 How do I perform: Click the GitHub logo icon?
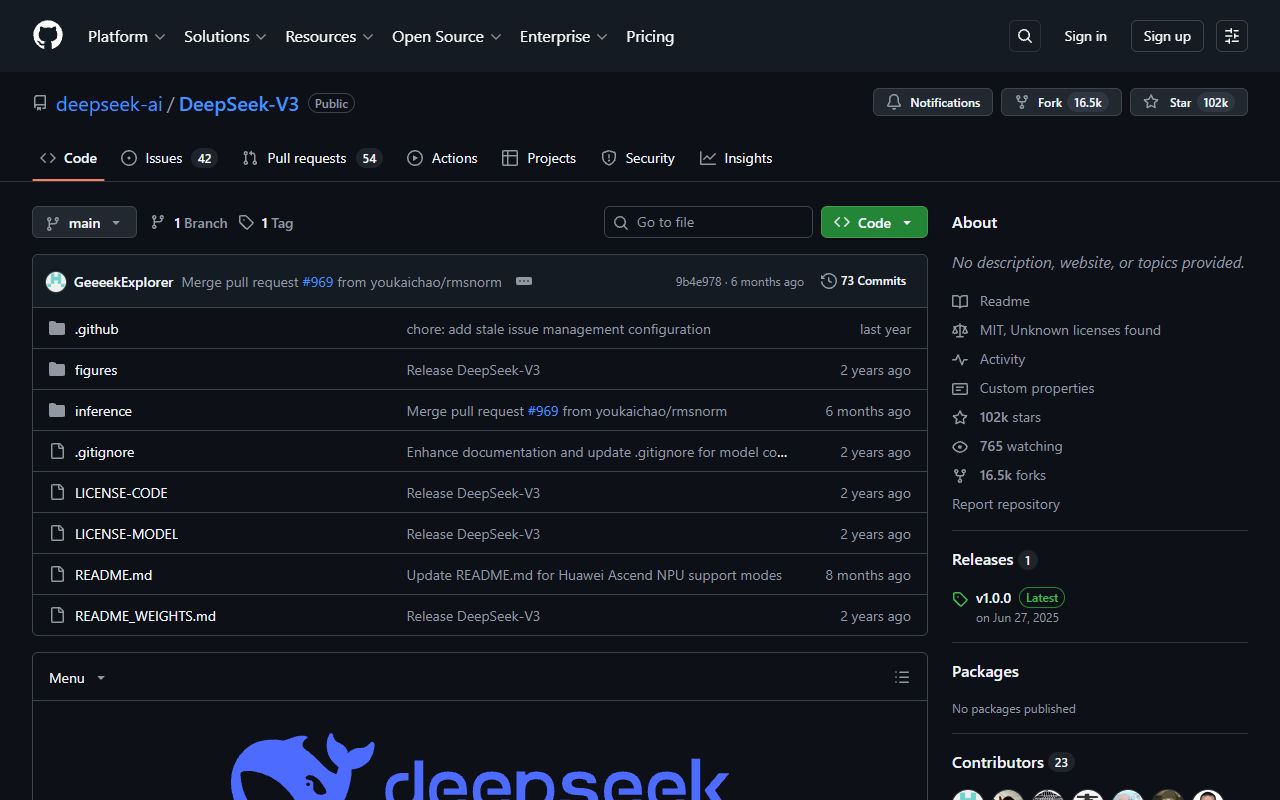coord(47,36)
